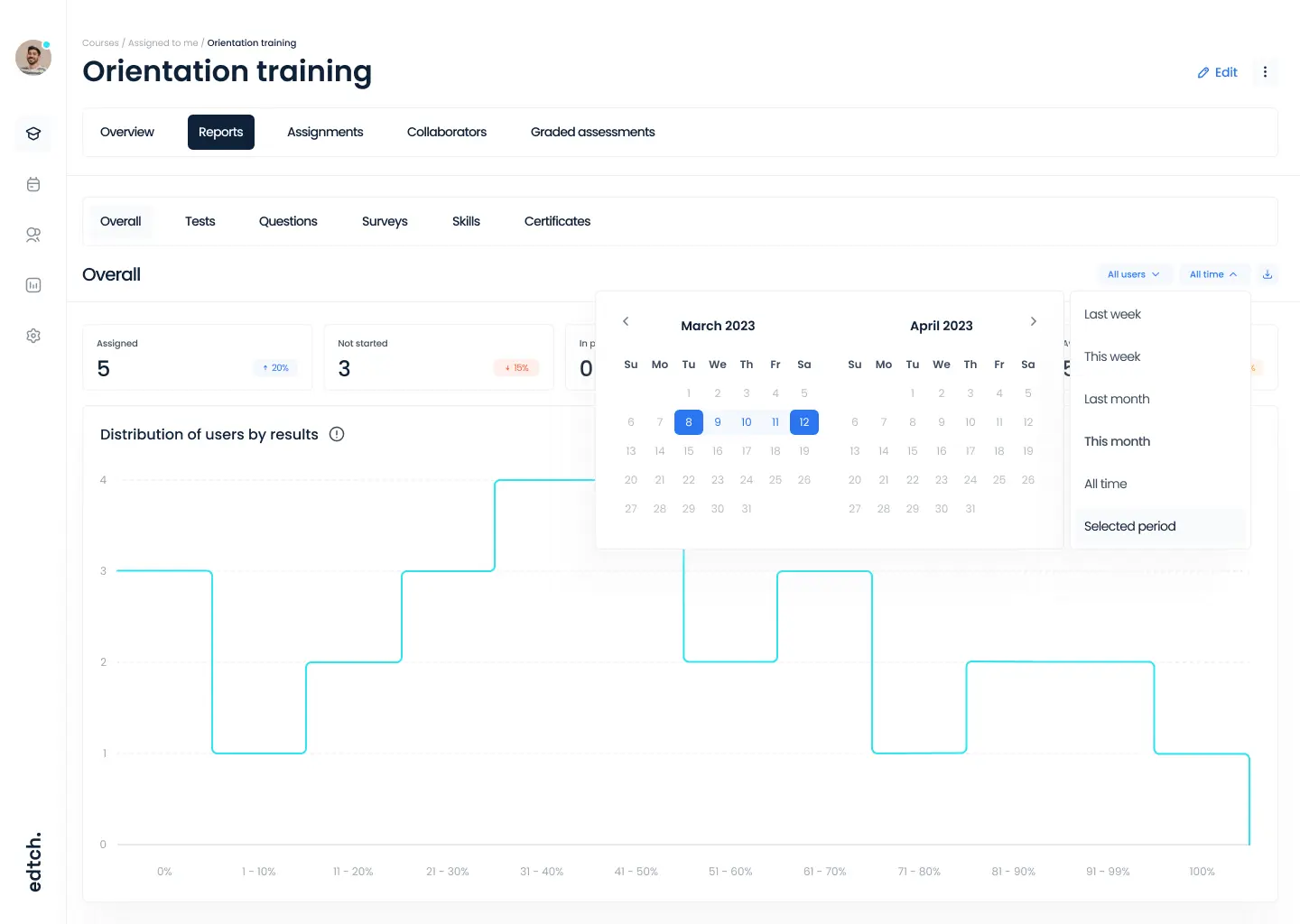Open the All users dropdown
Viewport: 1300px width, 924px height.
pyautogui.click(x=1134, y=274)
